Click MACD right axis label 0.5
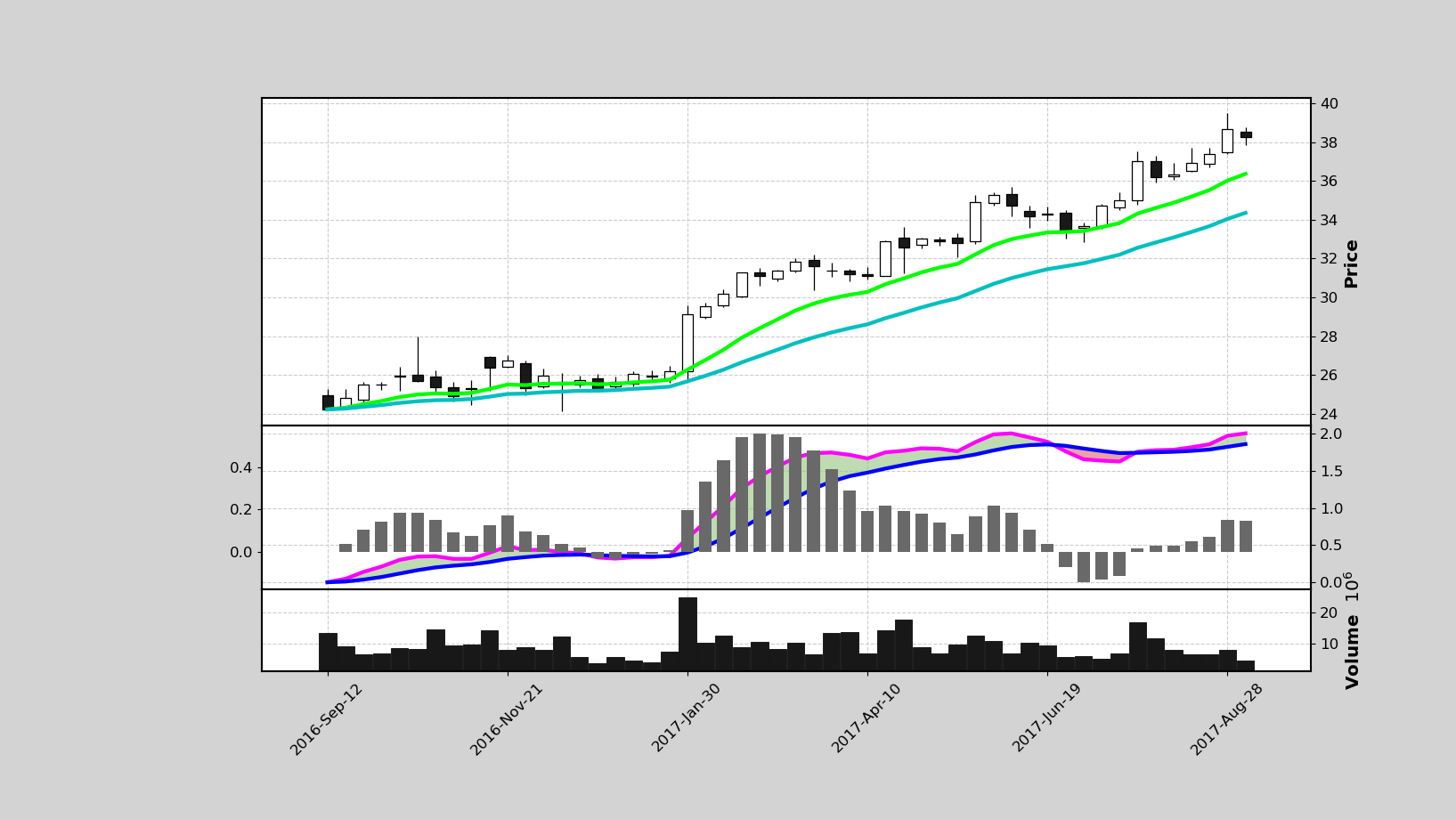Viewport: 1456px width, 819px height. point(1330,546)
